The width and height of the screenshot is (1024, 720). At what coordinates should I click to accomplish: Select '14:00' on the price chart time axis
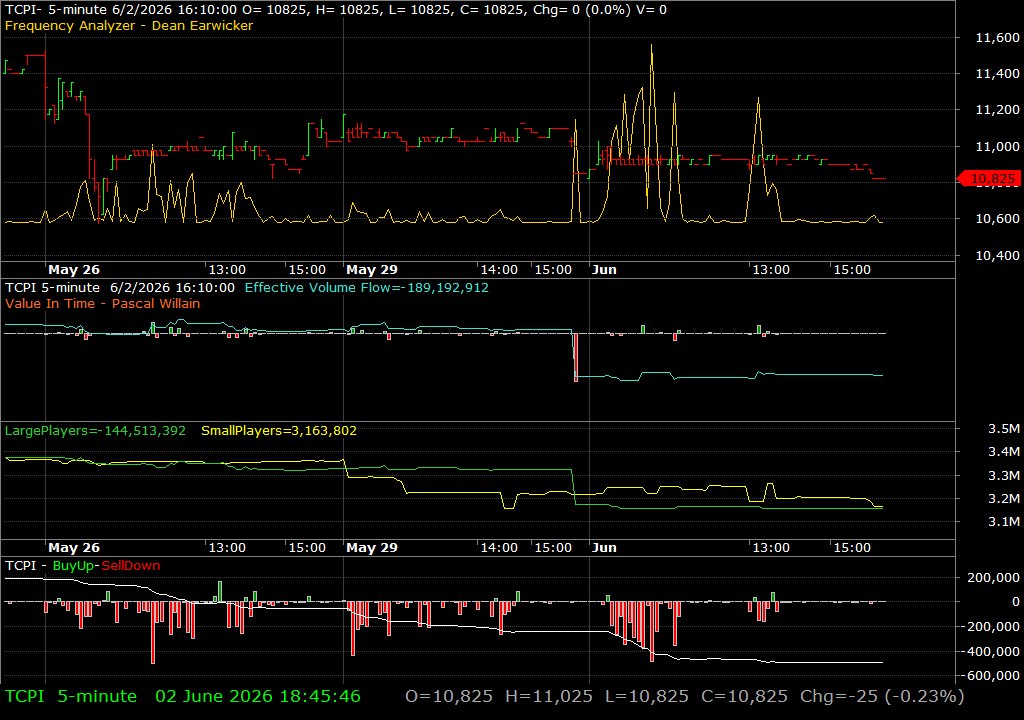click(x=499, y=269)
